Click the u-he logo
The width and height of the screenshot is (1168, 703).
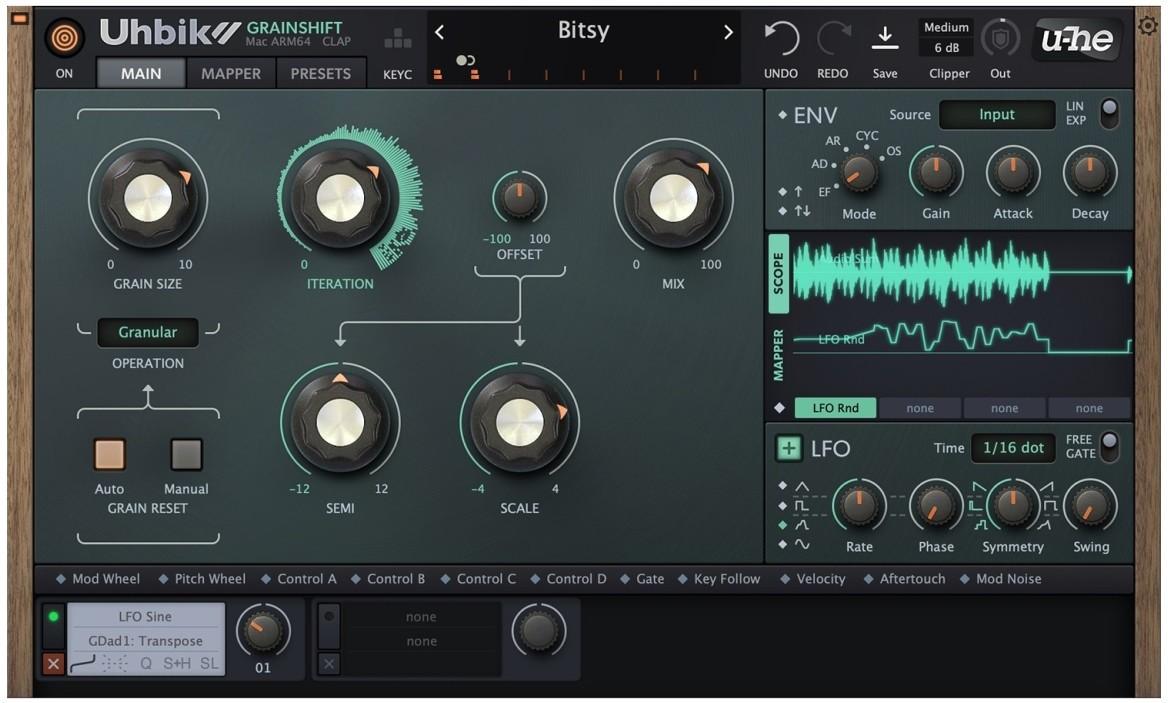(x=1076, y=39)
